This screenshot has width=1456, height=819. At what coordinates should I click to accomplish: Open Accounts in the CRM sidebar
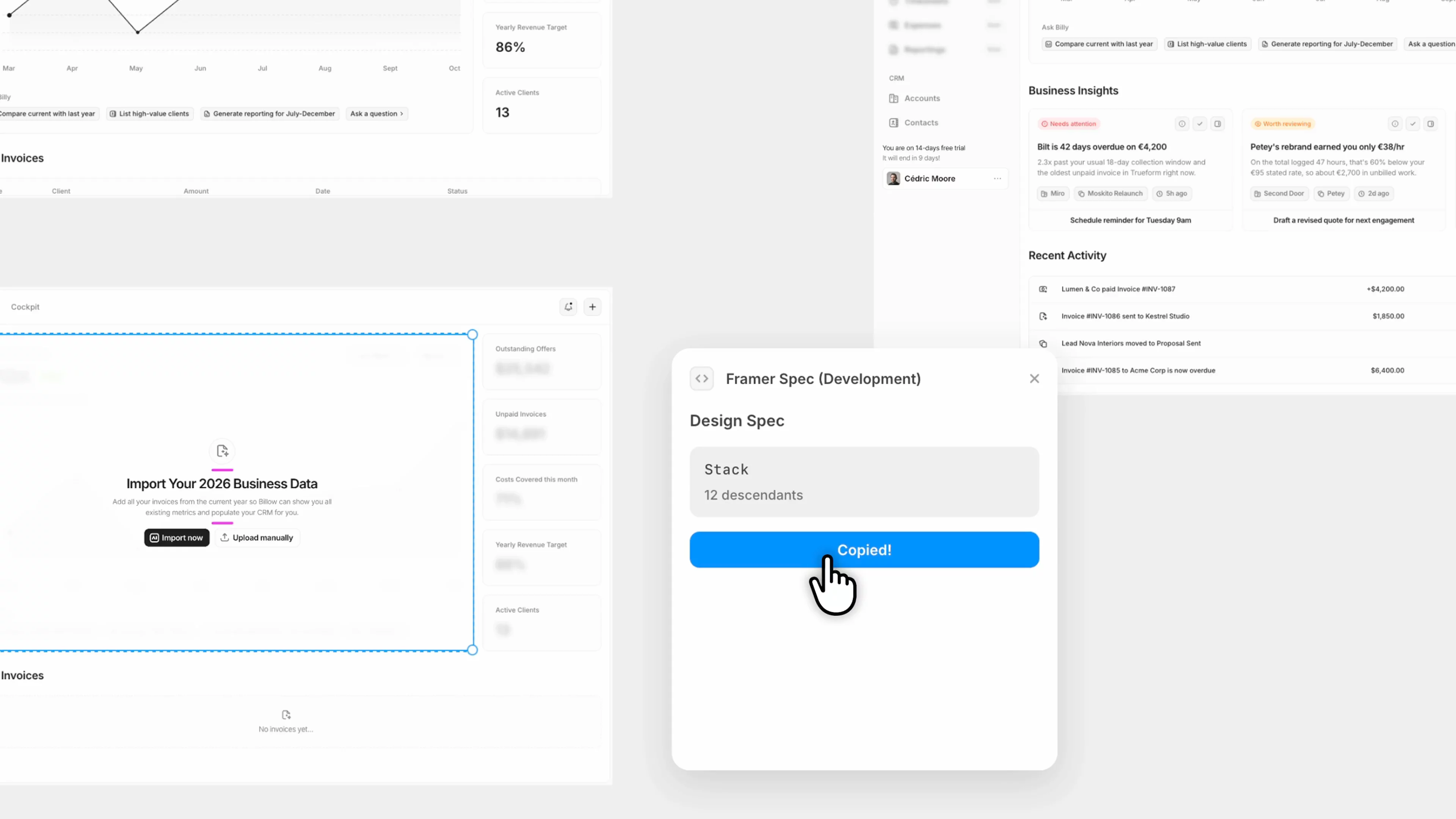tap(922, 98)
